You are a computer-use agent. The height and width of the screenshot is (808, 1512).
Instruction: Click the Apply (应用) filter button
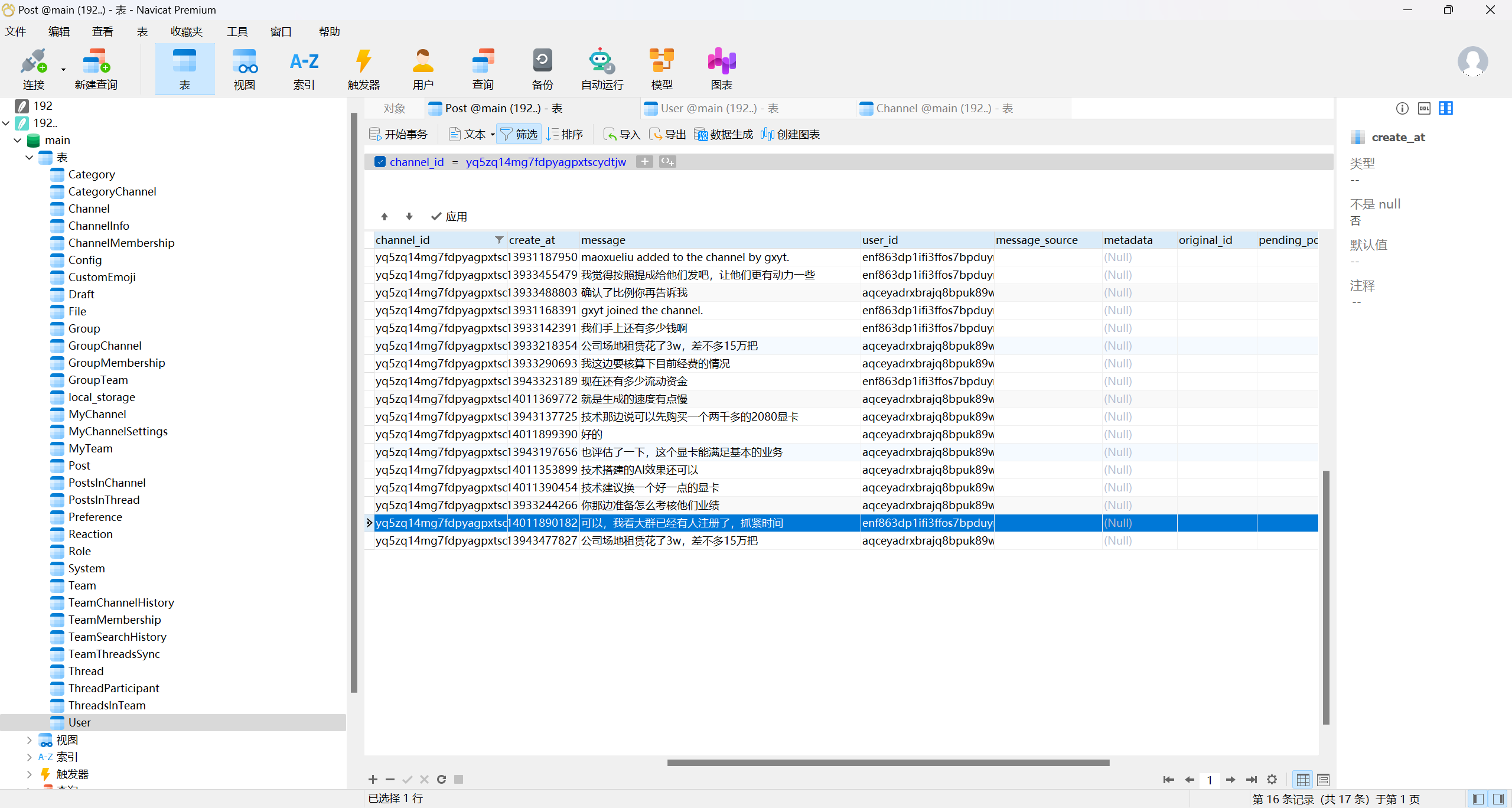pos(449,217)
